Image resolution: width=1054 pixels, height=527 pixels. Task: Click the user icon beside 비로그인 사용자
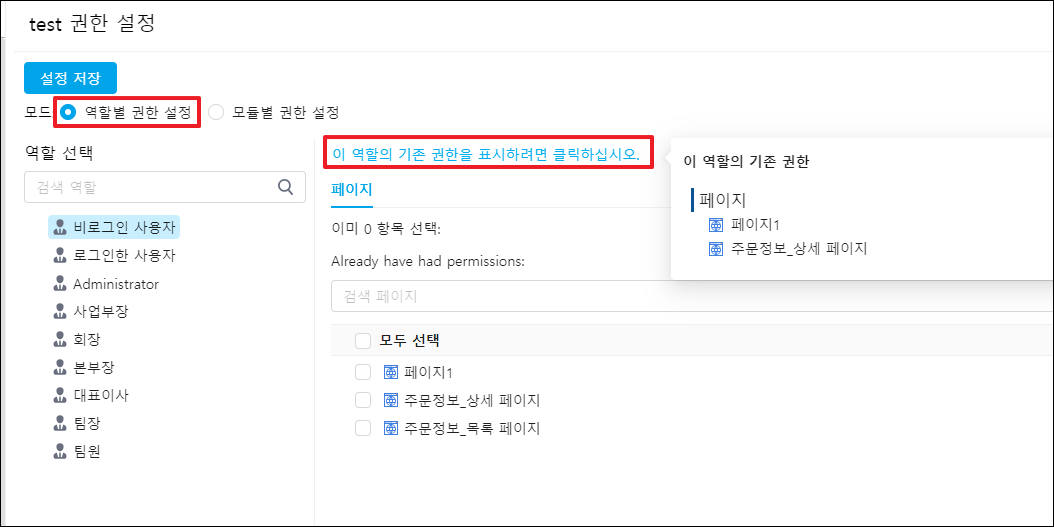[x=60, y=227]
